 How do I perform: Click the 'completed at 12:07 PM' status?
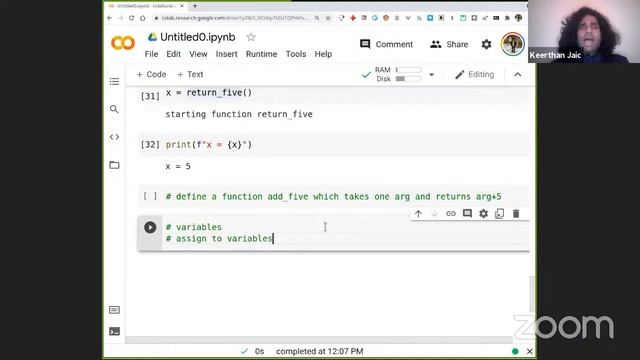[x=320, y=351]
